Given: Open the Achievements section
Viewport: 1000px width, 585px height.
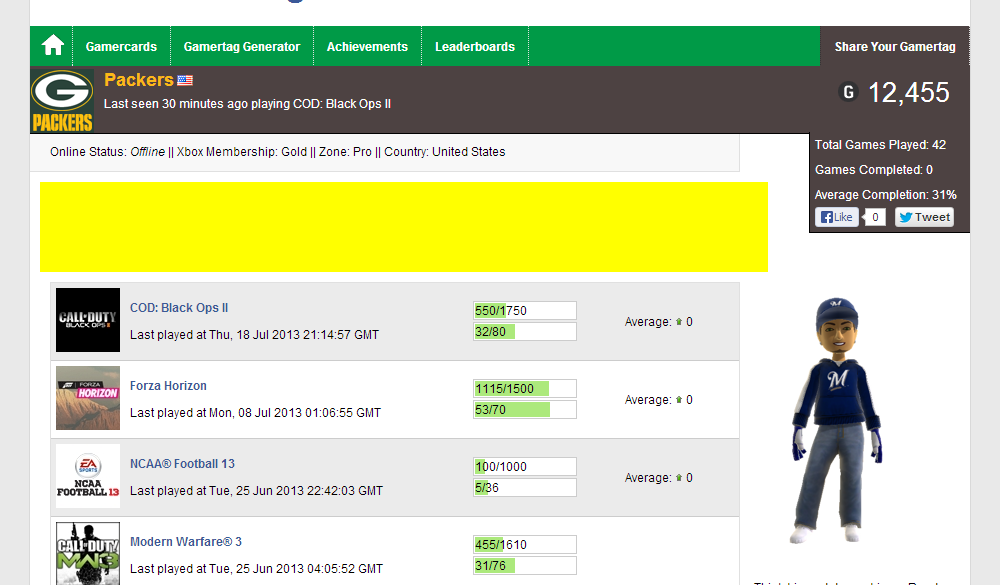Looking at the screenshot, I should coord(367,47).
